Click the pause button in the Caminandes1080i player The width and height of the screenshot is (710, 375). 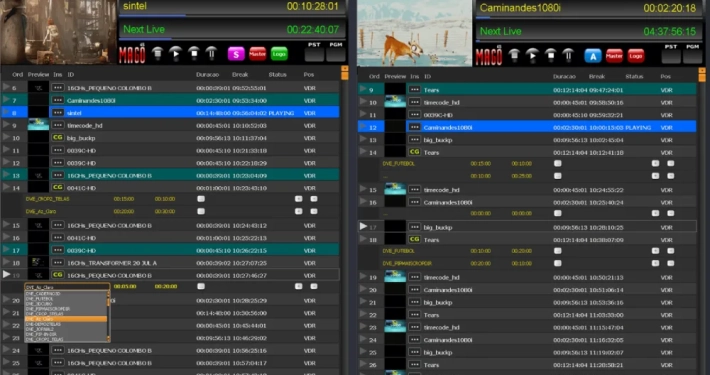coord(568,56)
